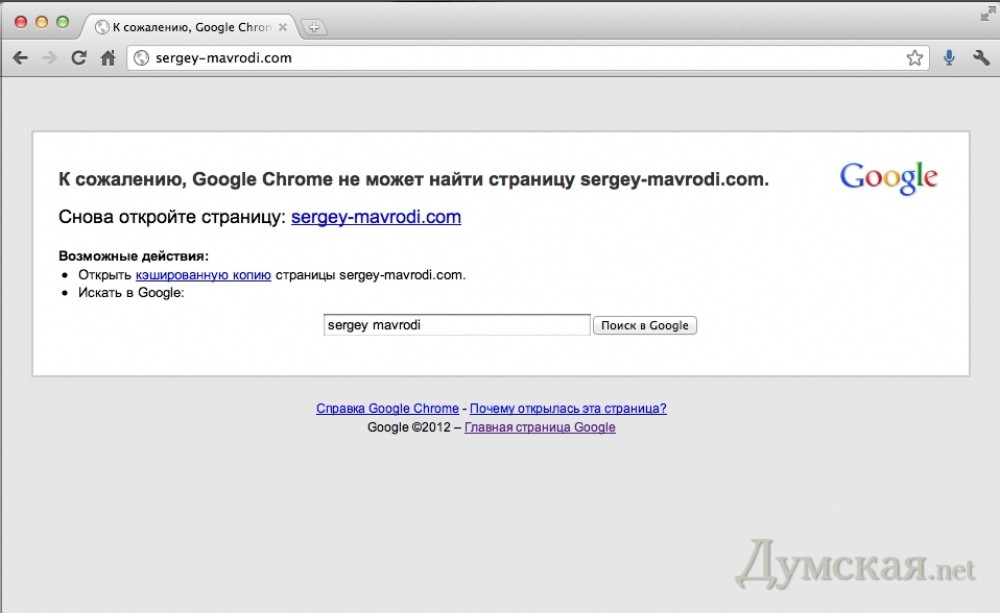Open the blue sergey-mavrodi.com retry link

pyautogui.click(x=376, y=217)
